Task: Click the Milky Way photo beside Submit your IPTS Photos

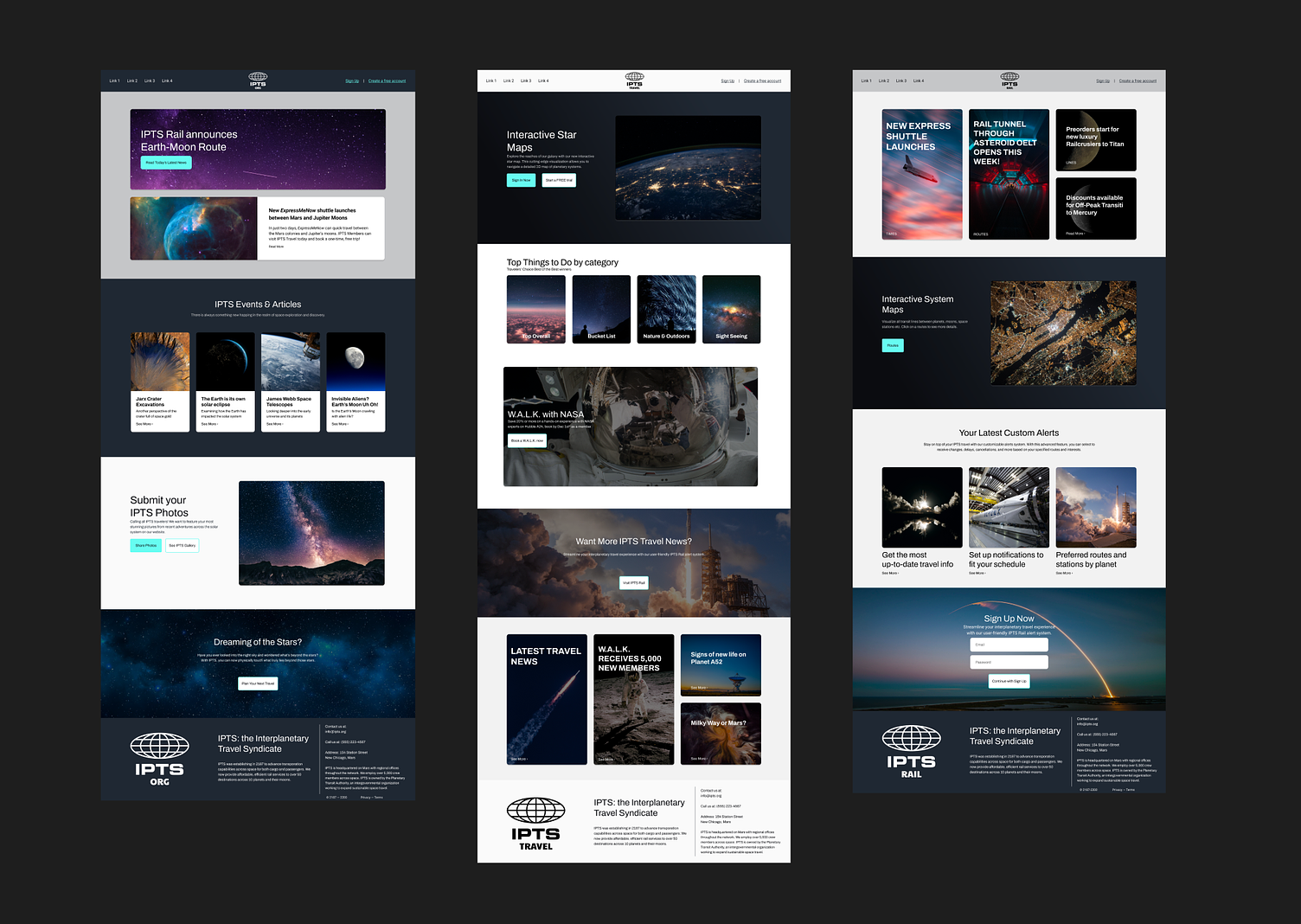Action: point(311,533)
